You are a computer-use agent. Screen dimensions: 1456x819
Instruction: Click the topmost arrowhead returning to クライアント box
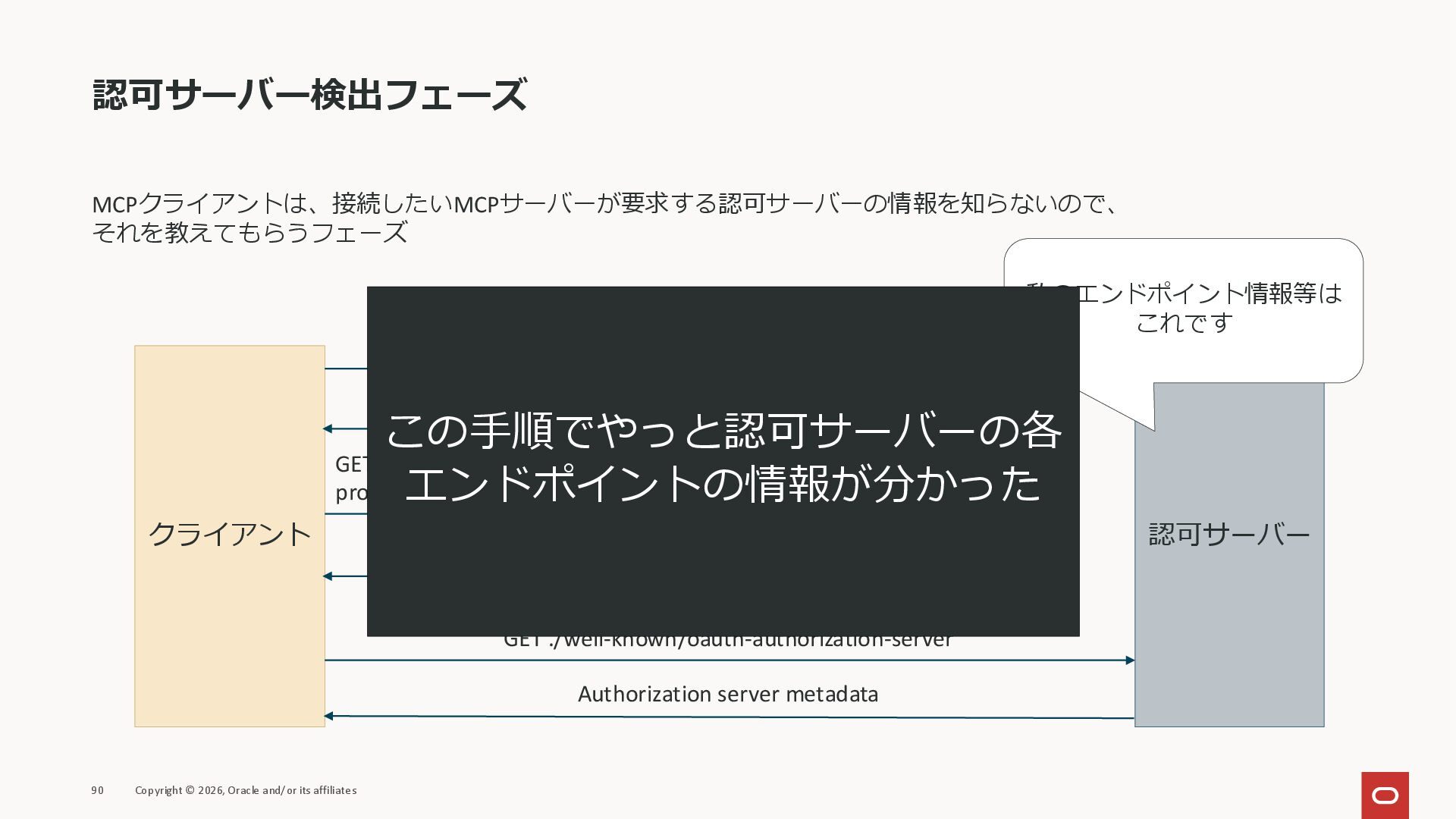[x=328, y=428]
